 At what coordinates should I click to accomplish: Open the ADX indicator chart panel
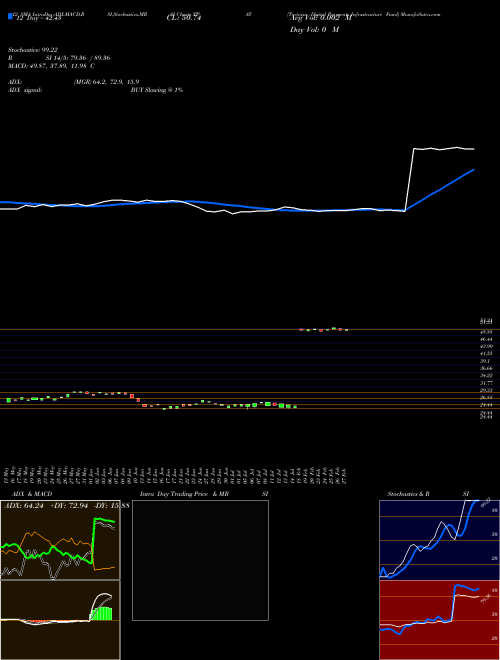point(60,540)
